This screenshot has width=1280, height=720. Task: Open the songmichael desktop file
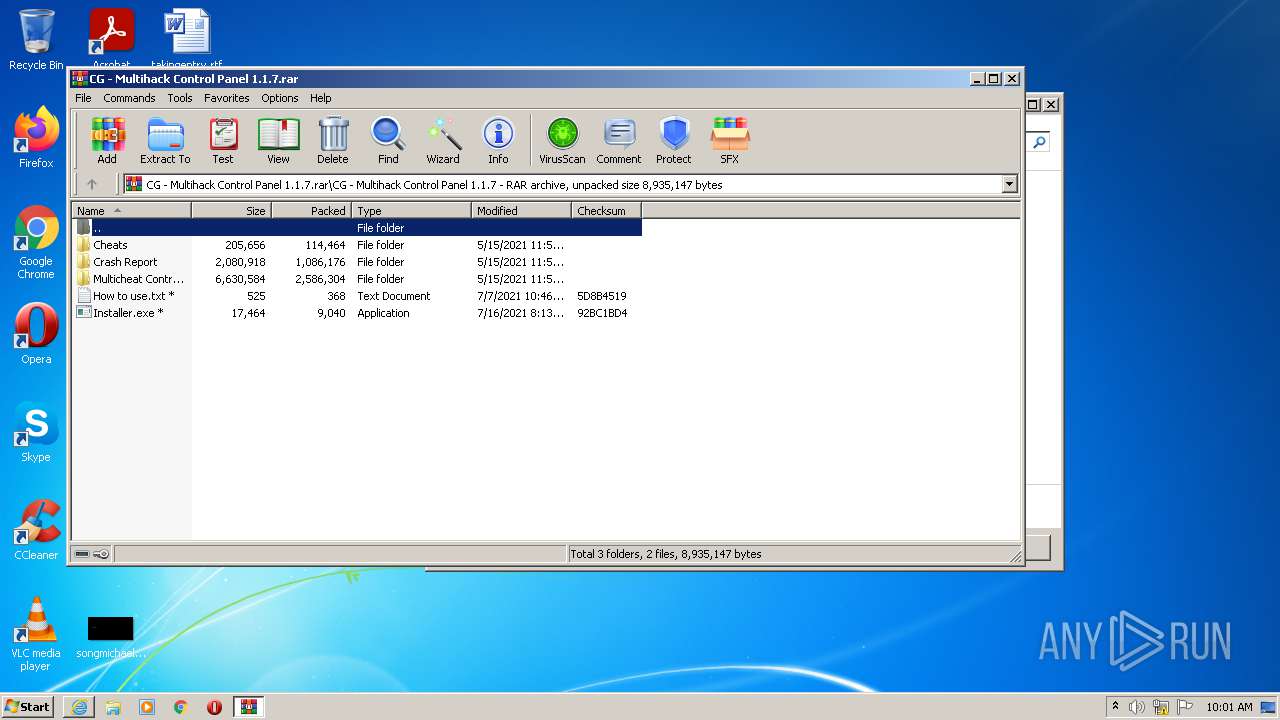[111, 637]
